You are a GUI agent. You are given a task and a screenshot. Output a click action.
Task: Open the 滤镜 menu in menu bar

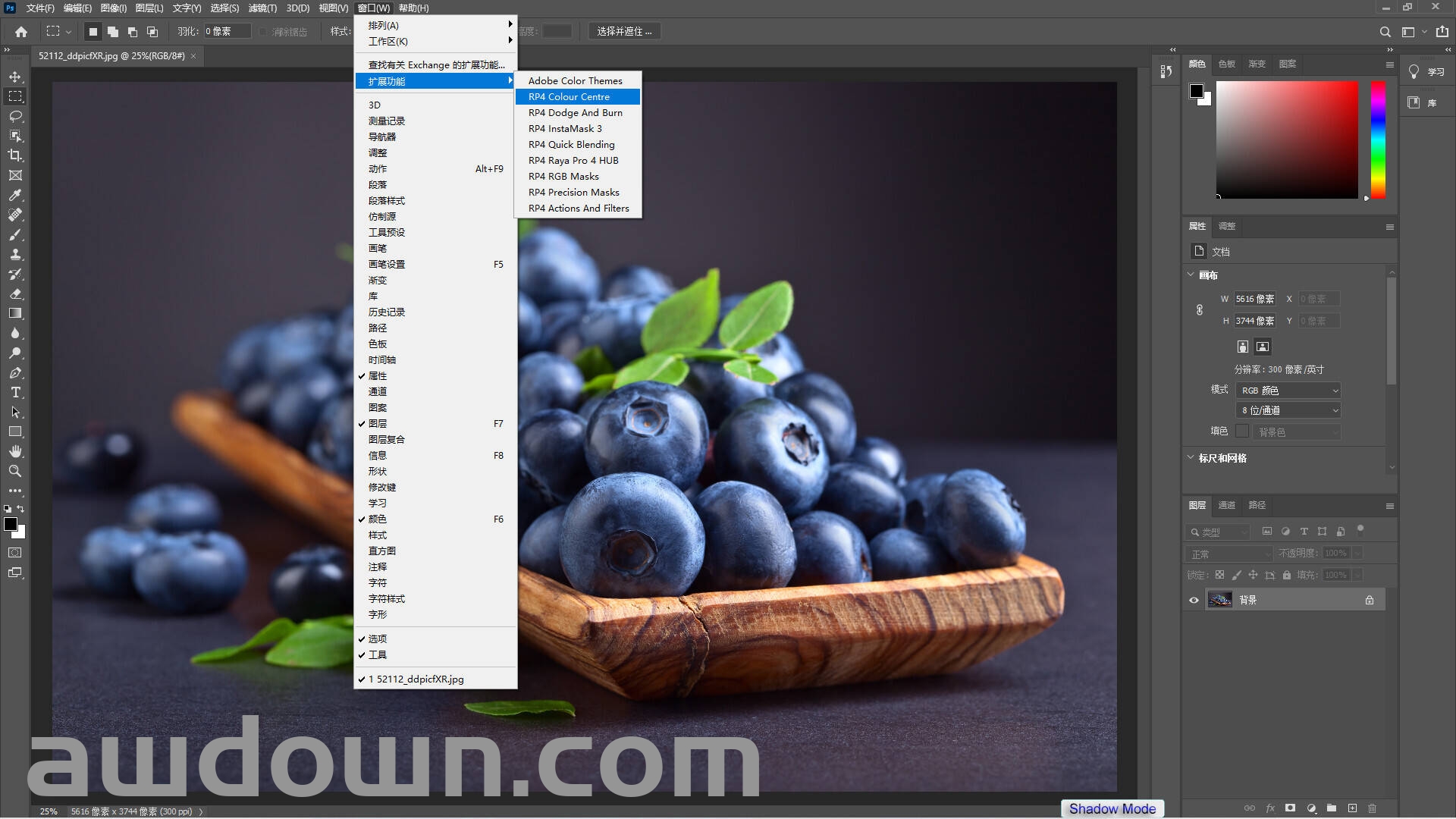pos(262,8)
